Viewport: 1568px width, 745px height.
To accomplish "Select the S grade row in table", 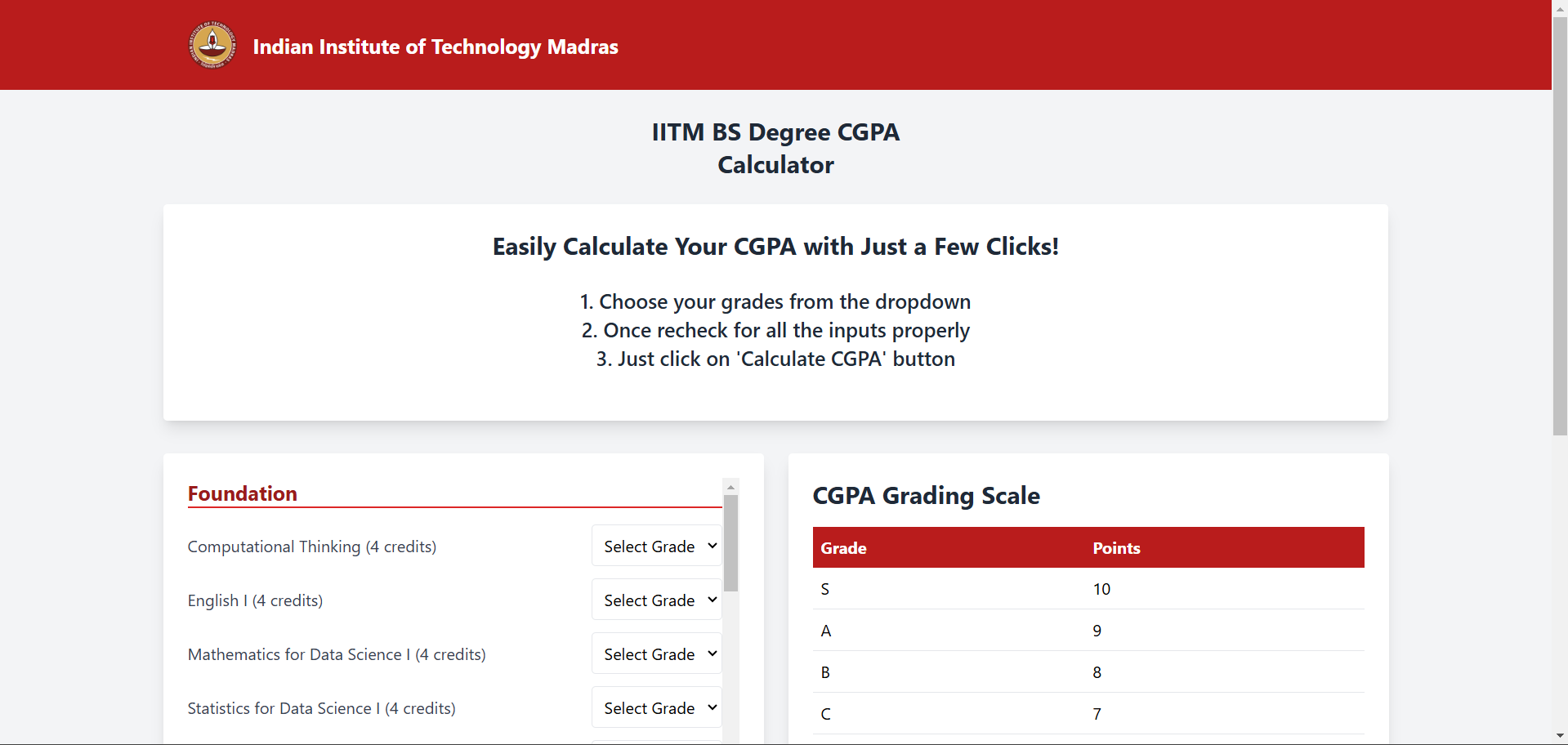I will click(1088, 589).
